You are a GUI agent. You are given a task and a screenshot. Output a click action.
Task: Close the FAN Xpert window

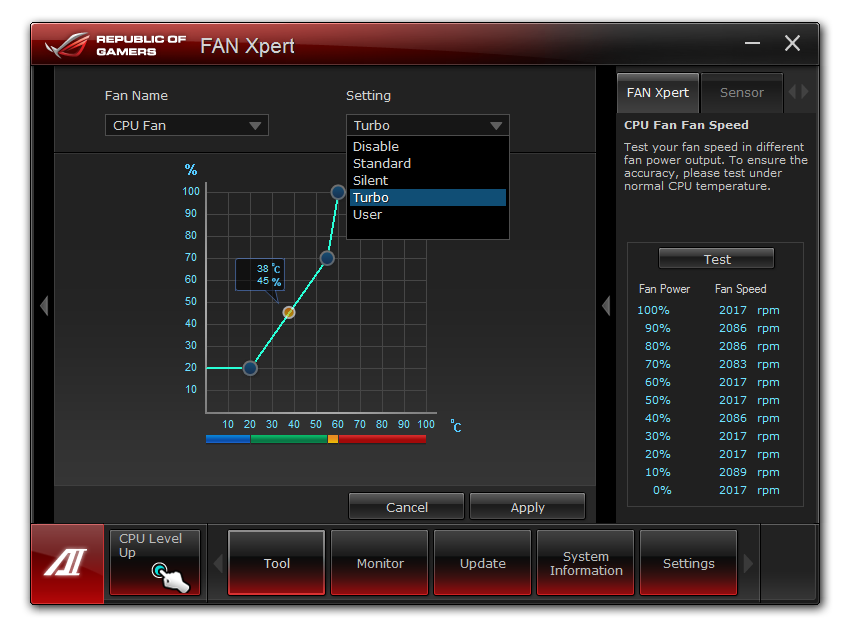(792, 43)
